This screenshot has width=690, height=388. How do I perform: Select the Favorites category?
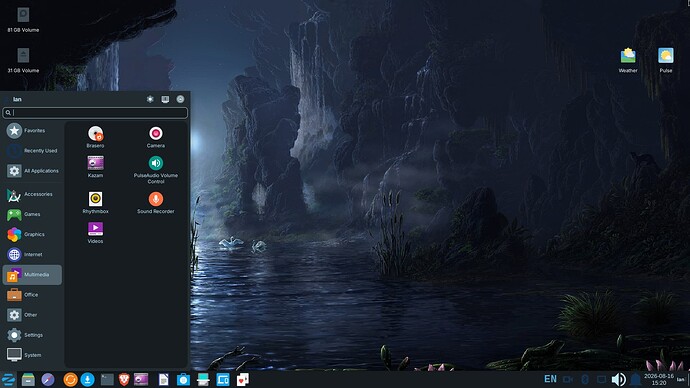(x=32, y=131)
